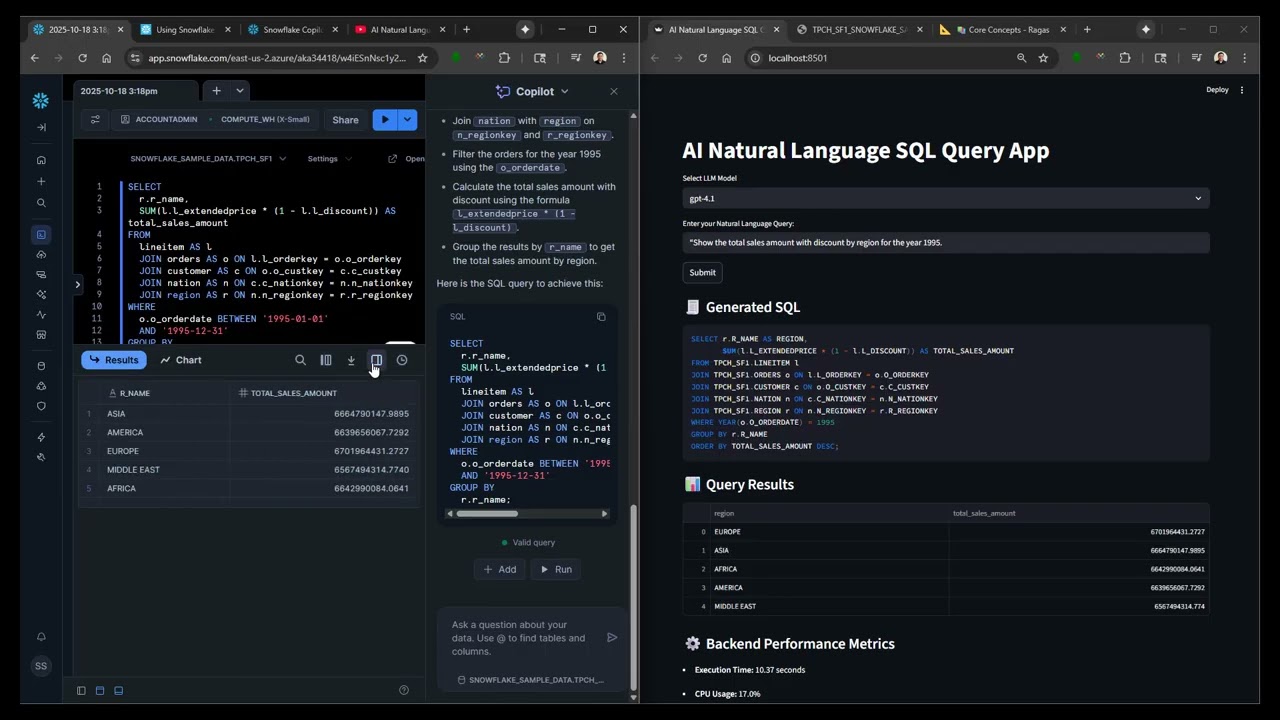Open the ACCOUNTADMIN role and warehouse selector
The height and width of the screenshot is (720, 1280).
(214, 119)
